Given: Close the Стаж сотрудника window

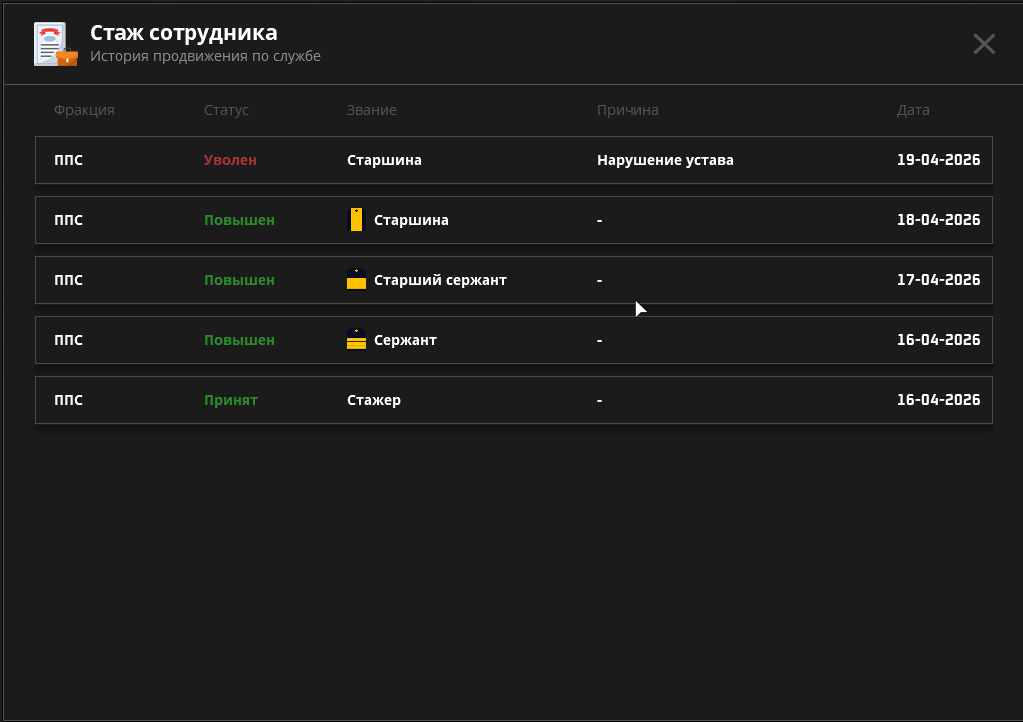Looking at the screenshot, I should [x=984, y=44].
